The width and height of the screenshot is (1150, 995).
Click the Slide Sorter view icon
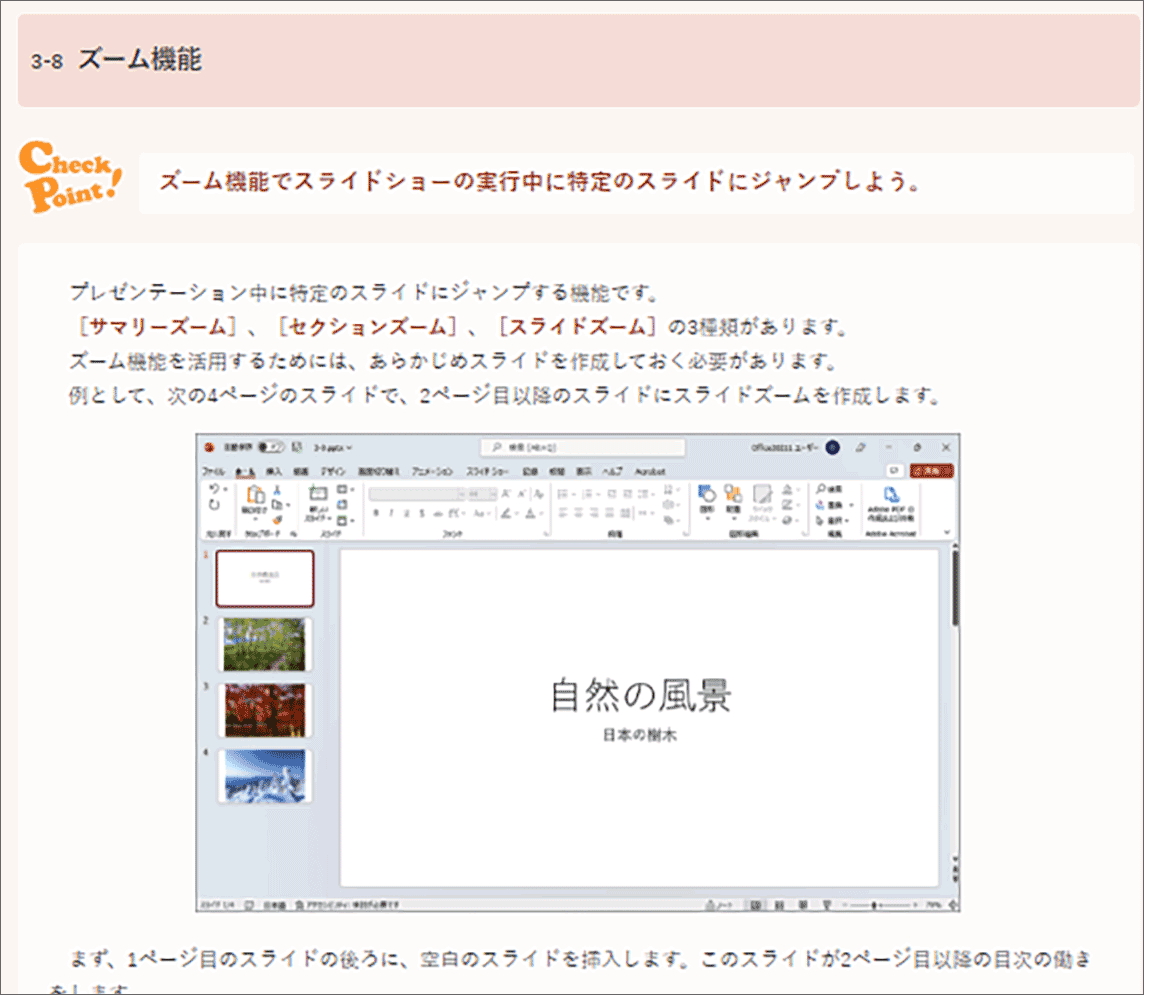click(x=780, y=905)
